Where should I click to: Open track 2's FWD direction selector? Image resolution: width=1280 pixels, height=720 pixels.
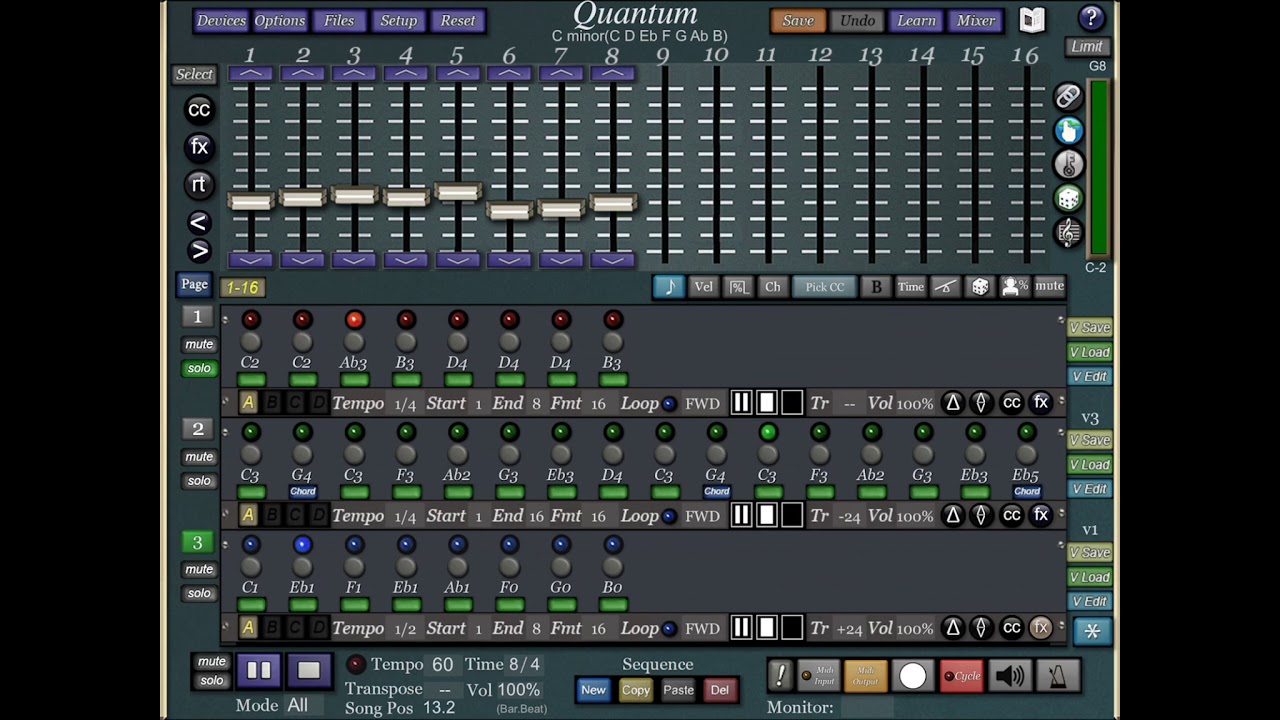[x=702, y=516]
